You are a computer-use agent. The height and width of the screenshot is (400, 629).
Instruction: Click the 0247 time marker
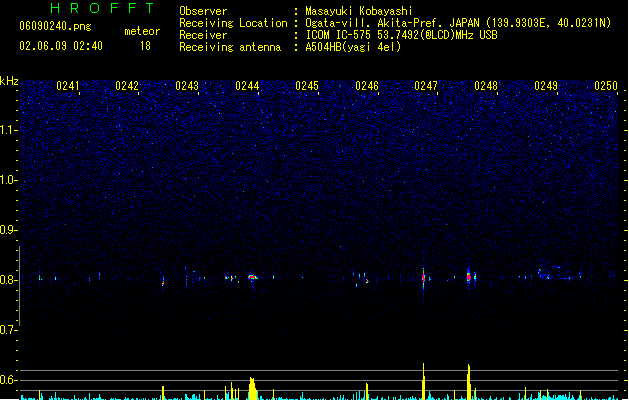[x=426, y=86]
